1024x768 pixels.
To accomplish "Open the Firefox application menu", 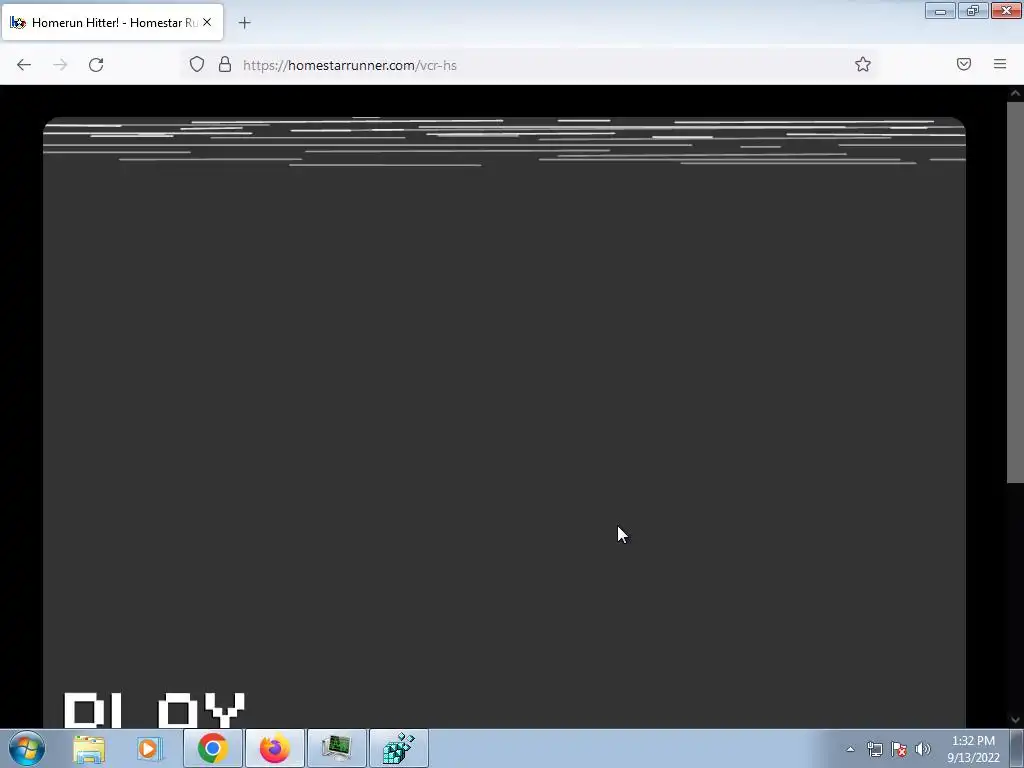I will (1000, 64).
